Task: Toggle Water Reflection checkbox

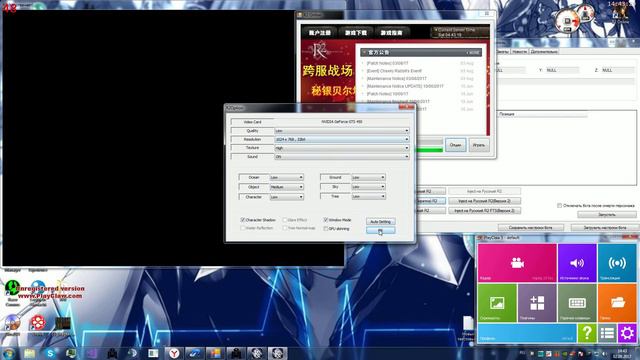Action: [257, 228]
